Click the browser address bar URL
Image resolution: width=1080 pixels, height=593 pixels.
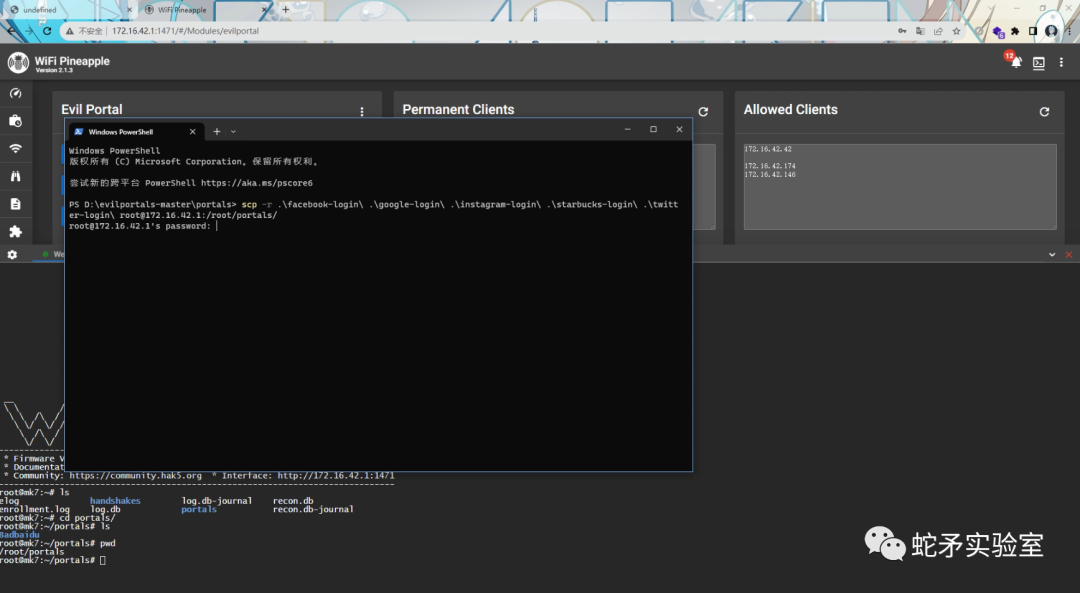185,31
